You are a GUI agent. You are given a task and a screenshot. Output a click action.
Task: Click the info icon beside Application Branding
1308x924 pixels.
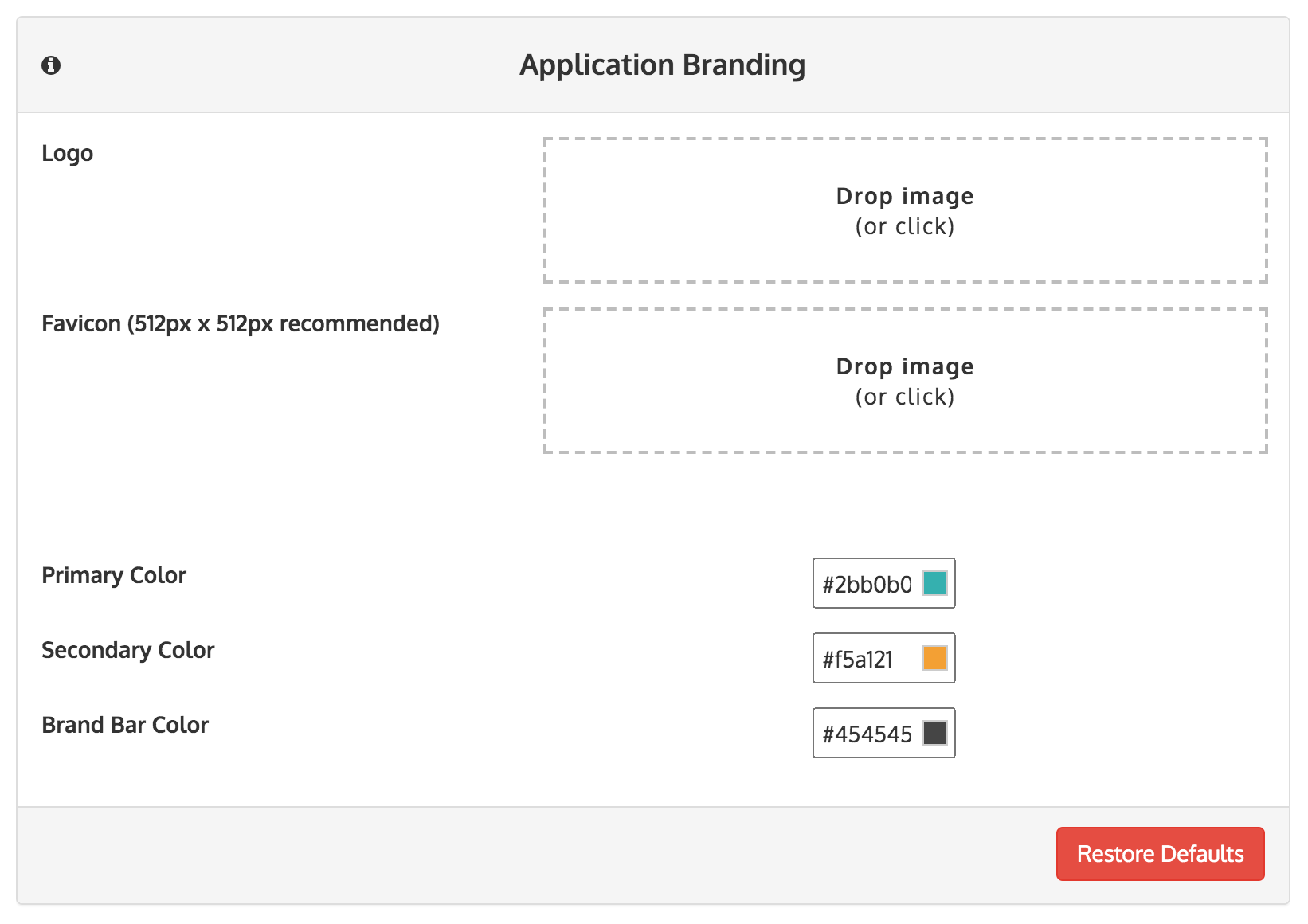click(51, 65)
